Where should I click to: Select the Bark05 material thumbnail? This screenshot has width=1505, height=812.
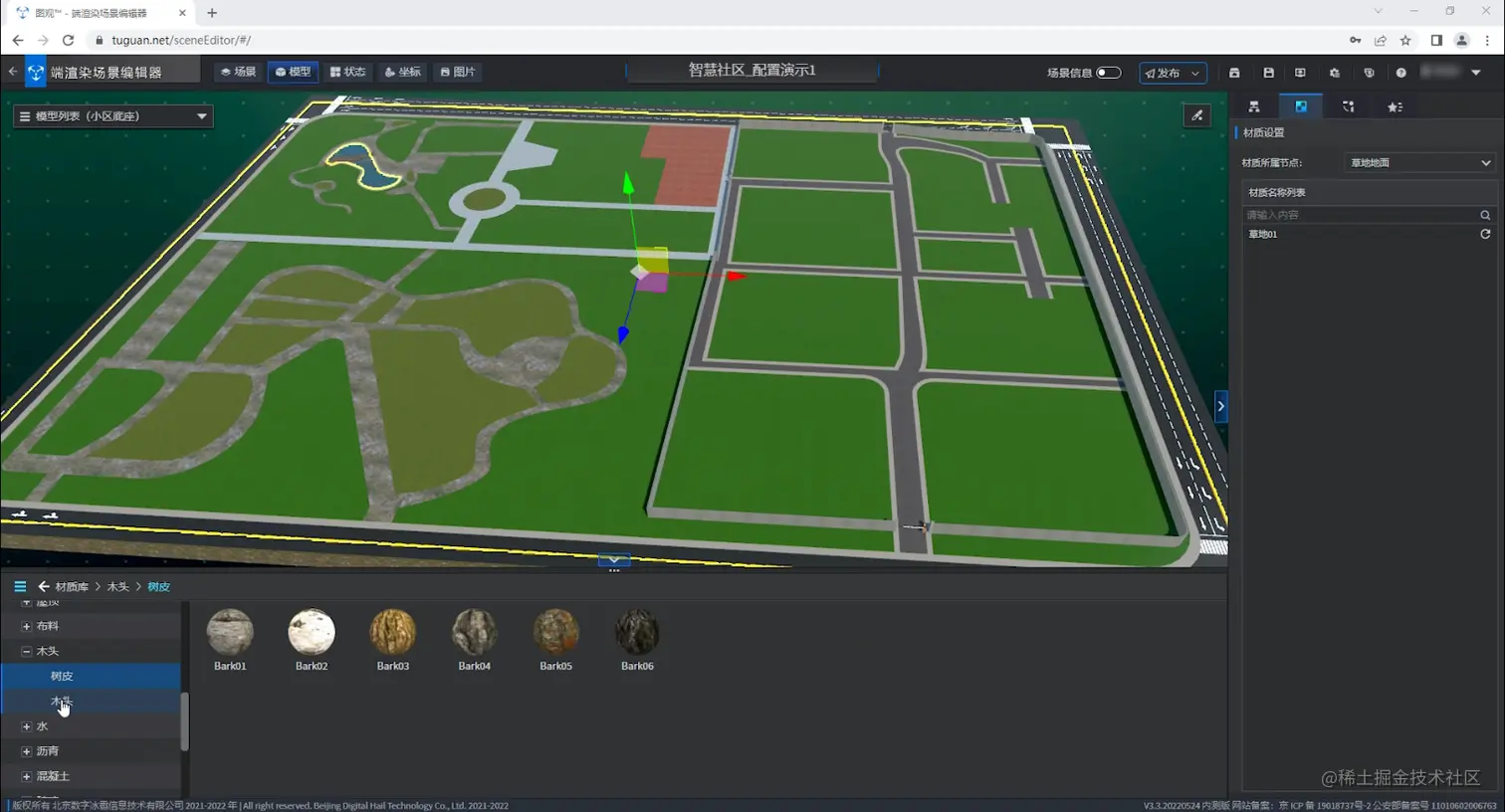click(x=555, y=632)
